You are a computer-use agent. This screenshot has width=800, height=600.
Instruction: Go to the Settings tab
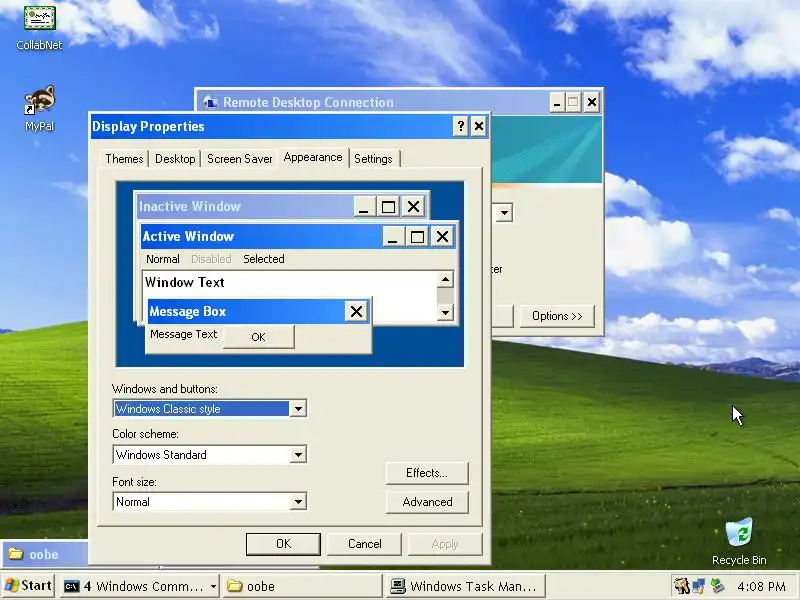point(373,159)
